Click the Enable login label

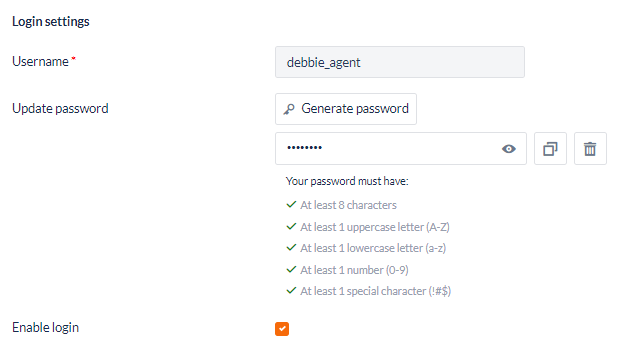(x=46, y=327)
